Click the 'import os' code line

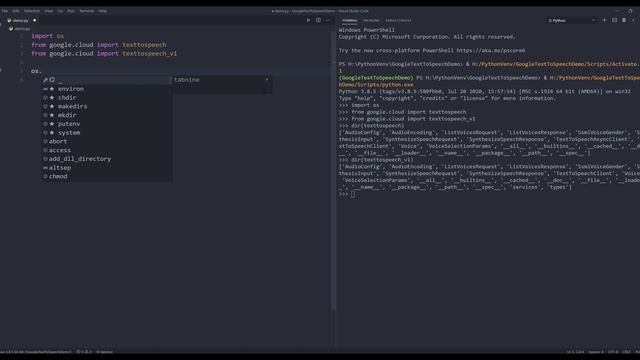point(48,36)
